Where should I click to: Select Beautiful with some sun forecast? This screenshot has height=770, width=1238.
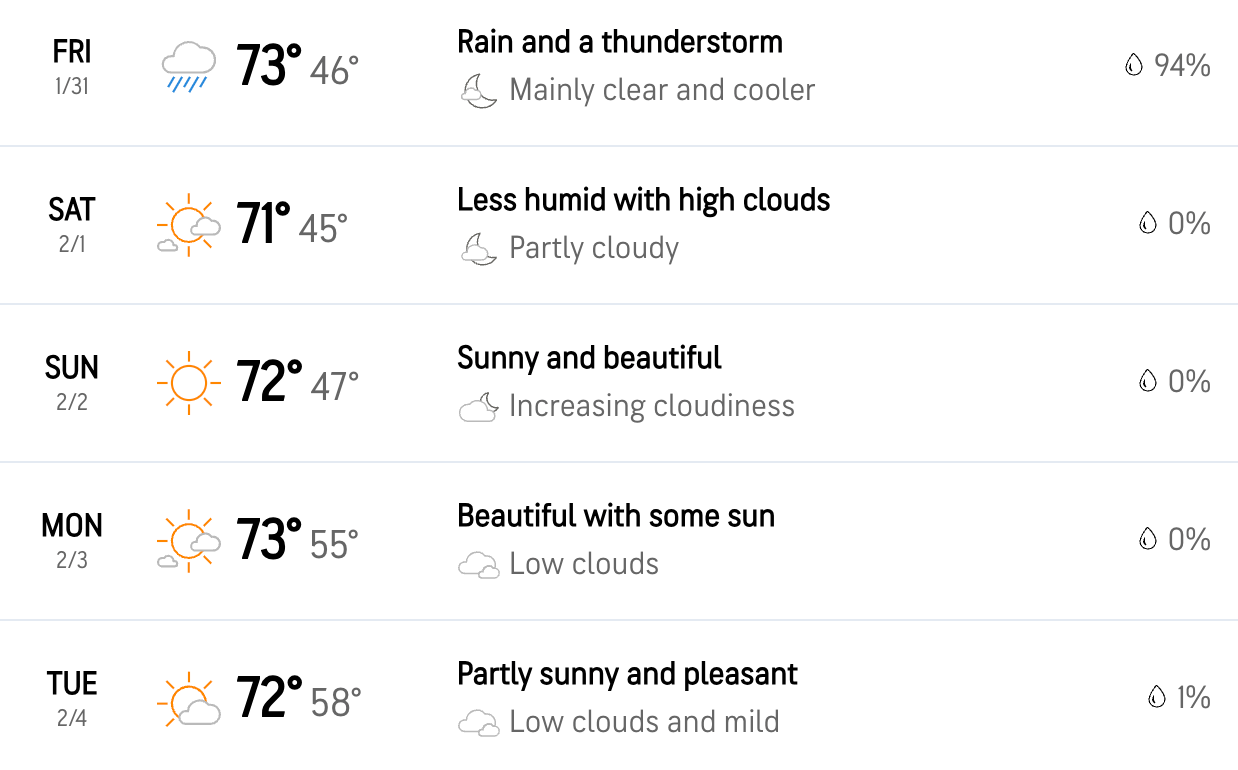[616, 516]
